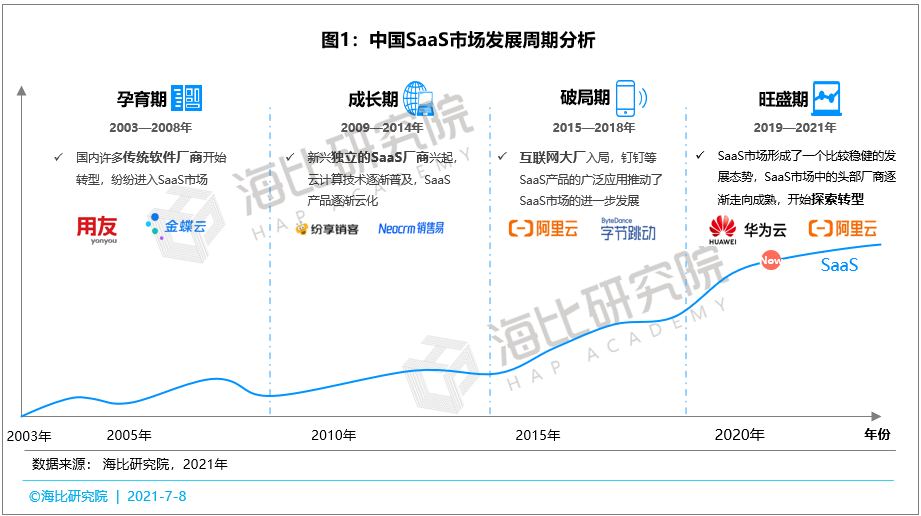
Task: Click the 纷享销客 logo
Action: click(x=327, y=229)
